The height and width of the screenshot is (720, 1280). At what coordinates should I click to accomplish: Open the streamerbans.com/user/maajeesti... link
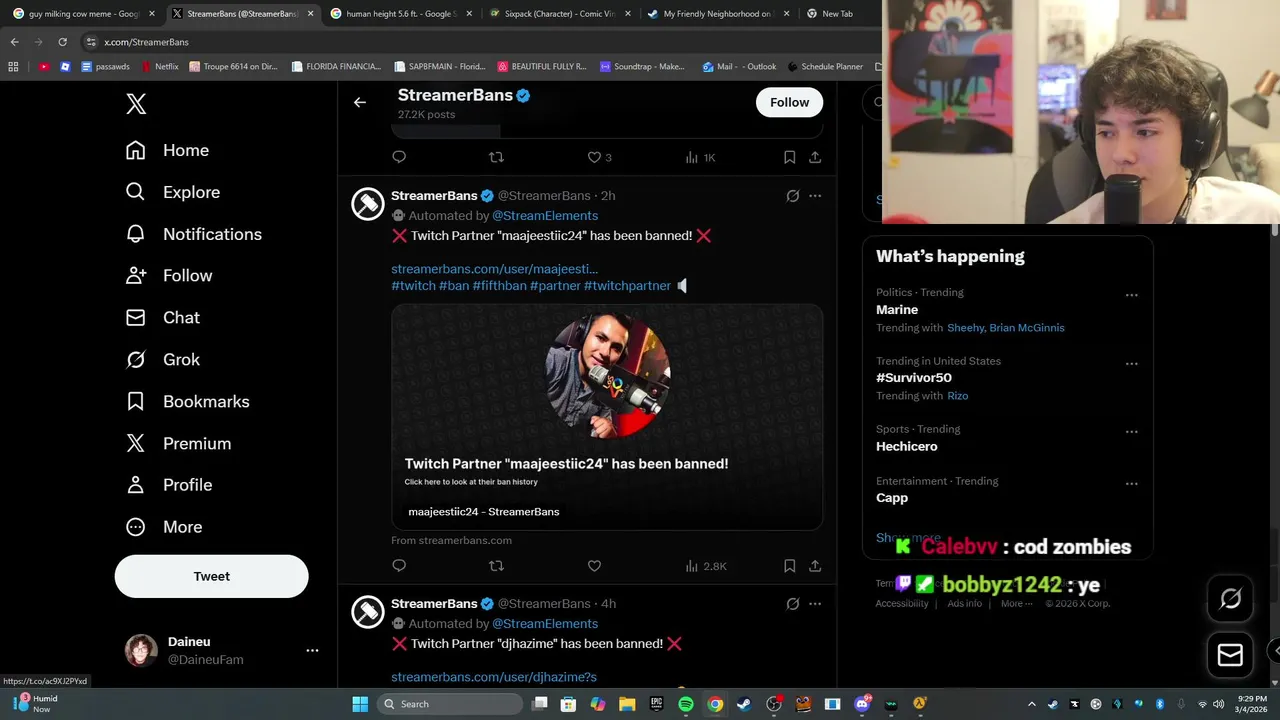tap(494, 269)
